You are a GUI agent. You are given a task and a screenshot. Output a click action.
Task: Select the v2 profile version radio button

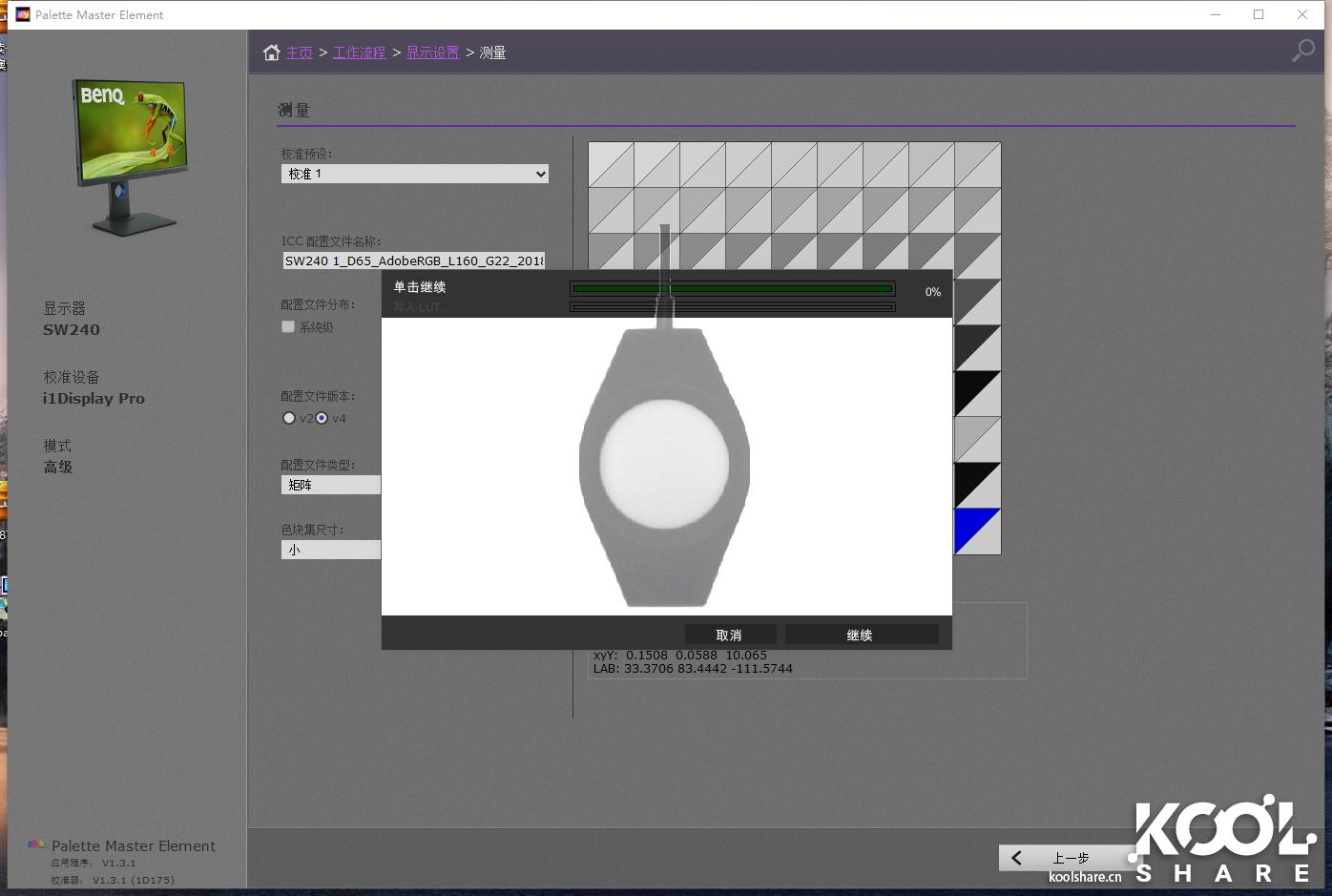288,418
